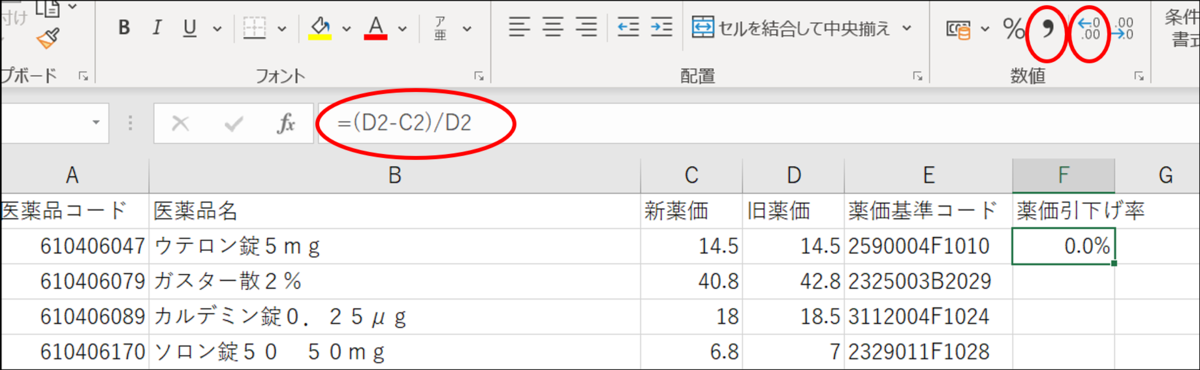1200x370 pixels.
Task: Click formula bar showing =(D2-C2)/D2
Action: 758,124
